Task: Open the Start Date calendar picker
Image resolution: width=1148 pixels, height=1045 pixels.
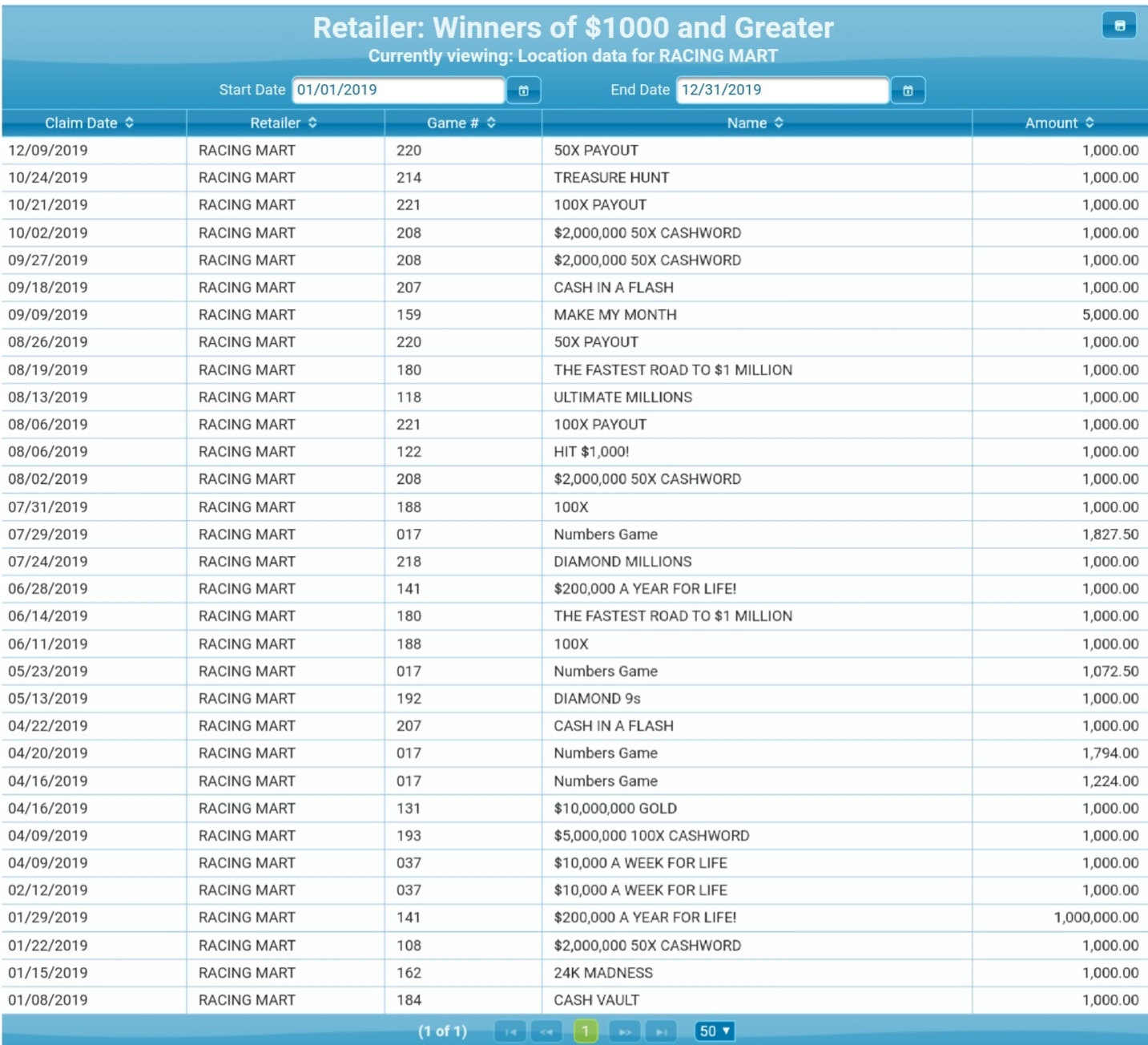Action: (x=523, y=91)
